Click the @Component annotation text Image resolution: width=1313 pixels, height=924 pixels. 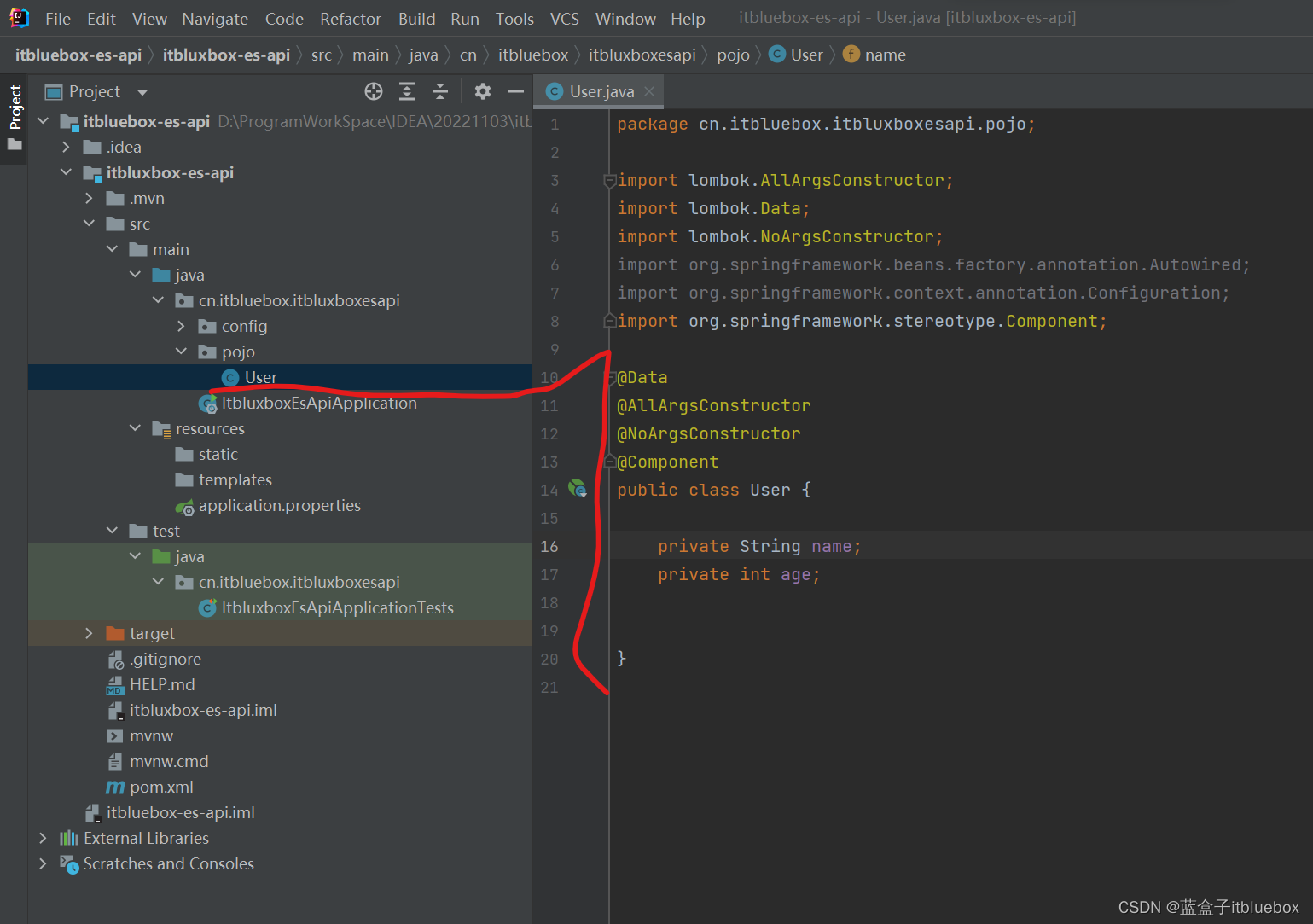pos(668,462)
